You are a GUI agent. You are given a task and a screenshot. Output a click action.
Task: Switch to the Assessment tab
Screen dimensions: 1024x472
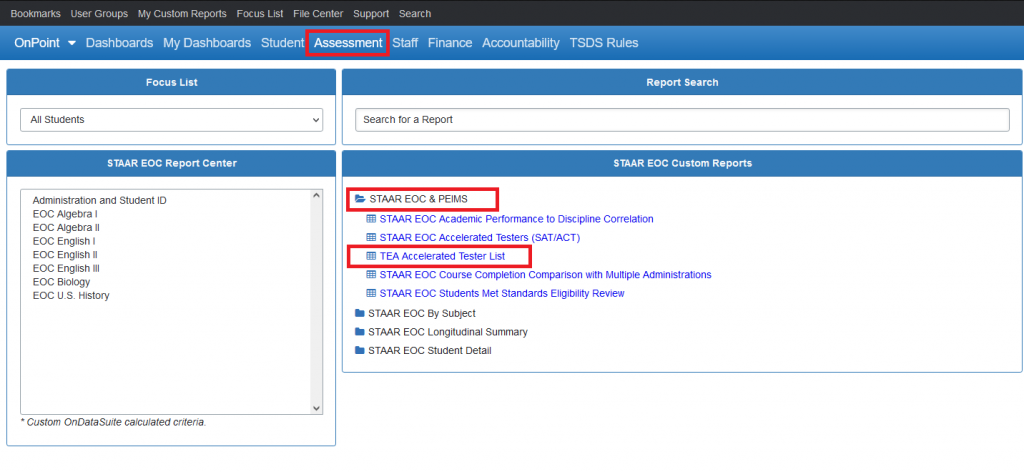click(x=348, y=43)
